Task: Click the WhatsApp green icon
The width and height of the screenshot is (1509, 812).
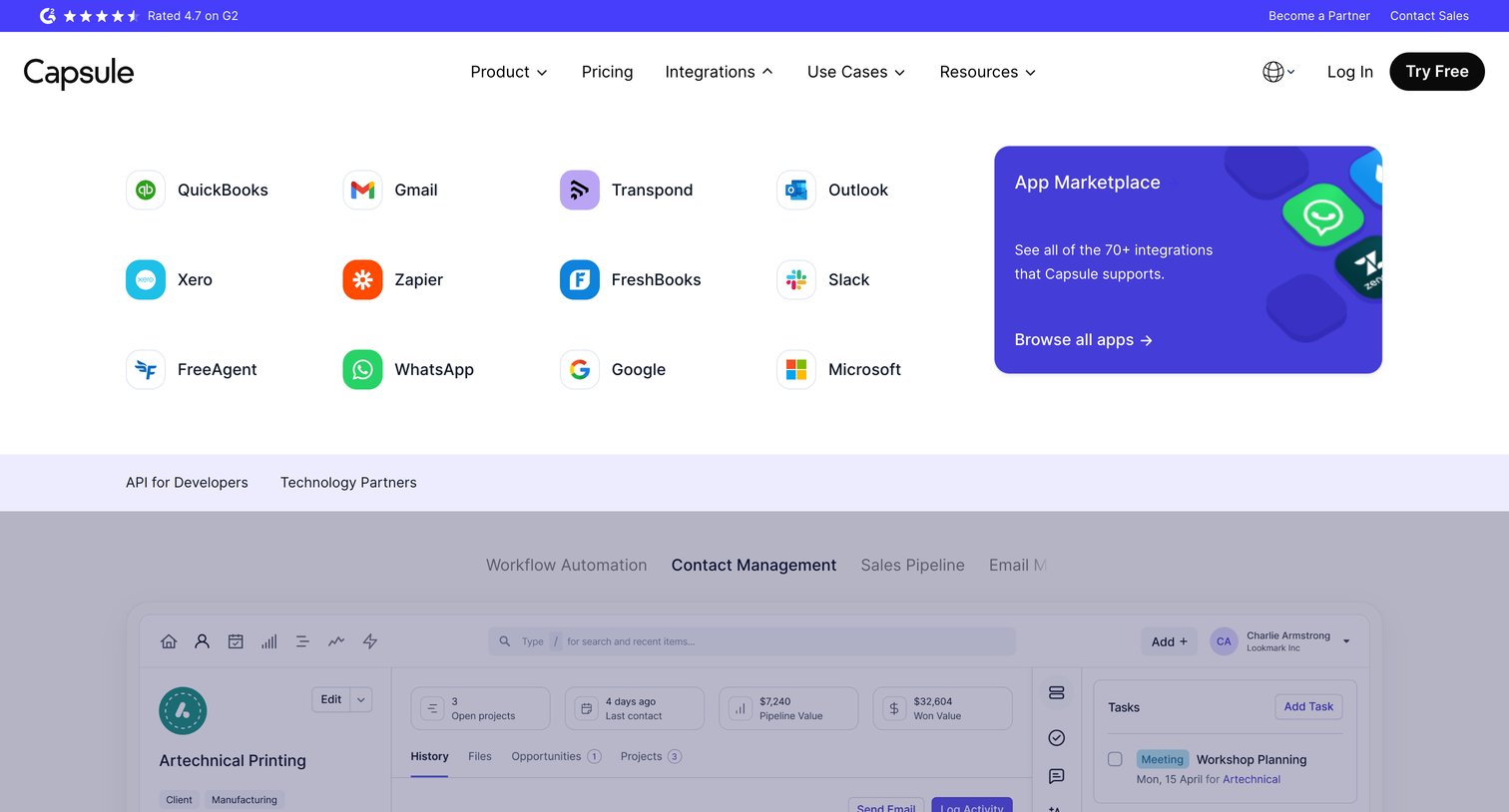Action: pyautogui.click(x=362, y=369)
